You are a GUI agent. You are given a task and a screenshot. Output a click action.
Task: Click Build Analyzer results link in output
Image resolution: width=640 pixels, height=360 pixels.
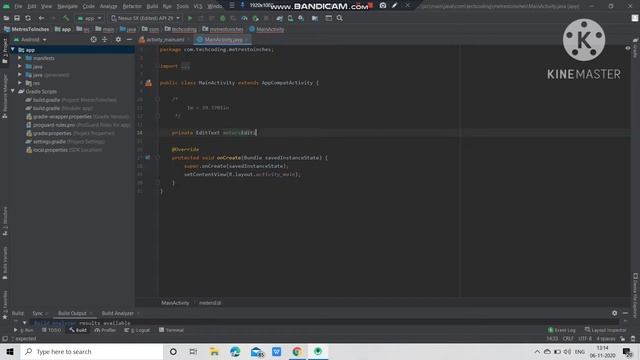pyautogui.click(x=54, y=323)
